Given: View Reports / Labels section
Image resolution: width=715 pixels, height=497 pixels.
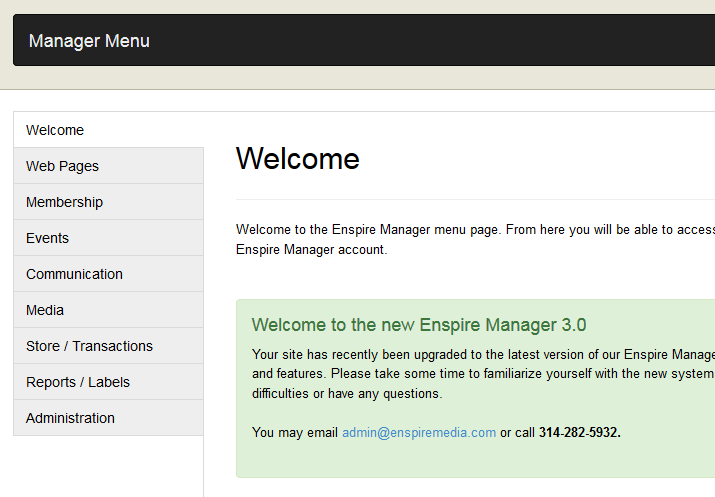Looking at the screenshot, I should click(x=109, y=382).
